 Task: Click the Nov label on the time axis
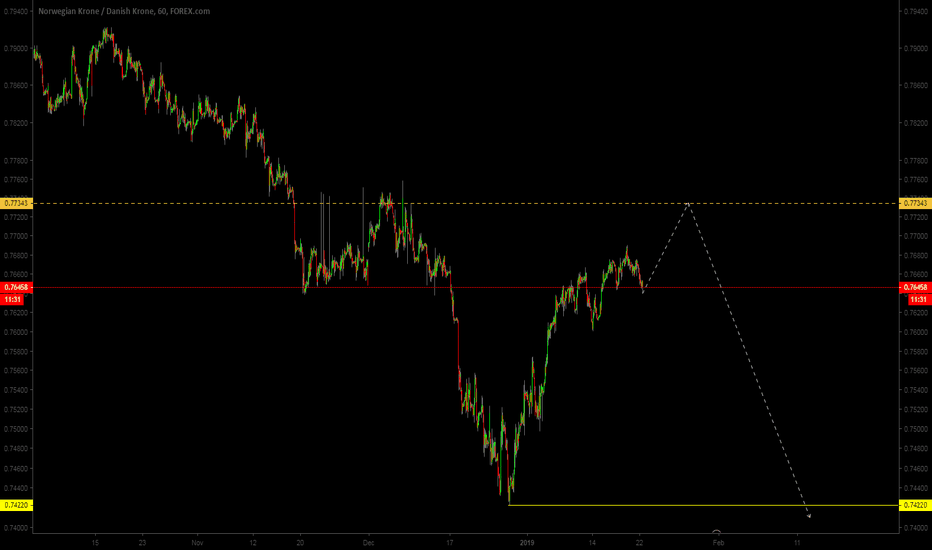click(197, 542)
